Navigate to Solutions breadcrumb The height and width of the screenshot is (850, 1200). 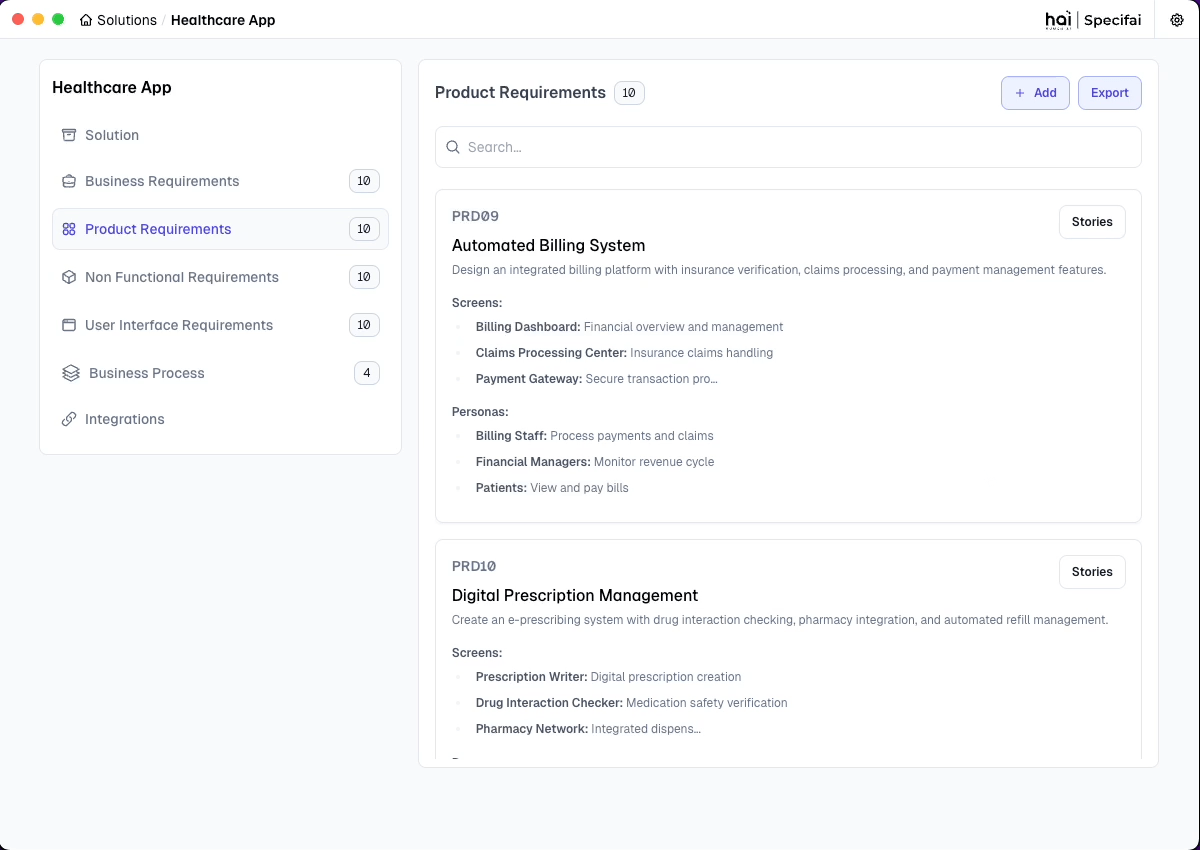point(127,20)
